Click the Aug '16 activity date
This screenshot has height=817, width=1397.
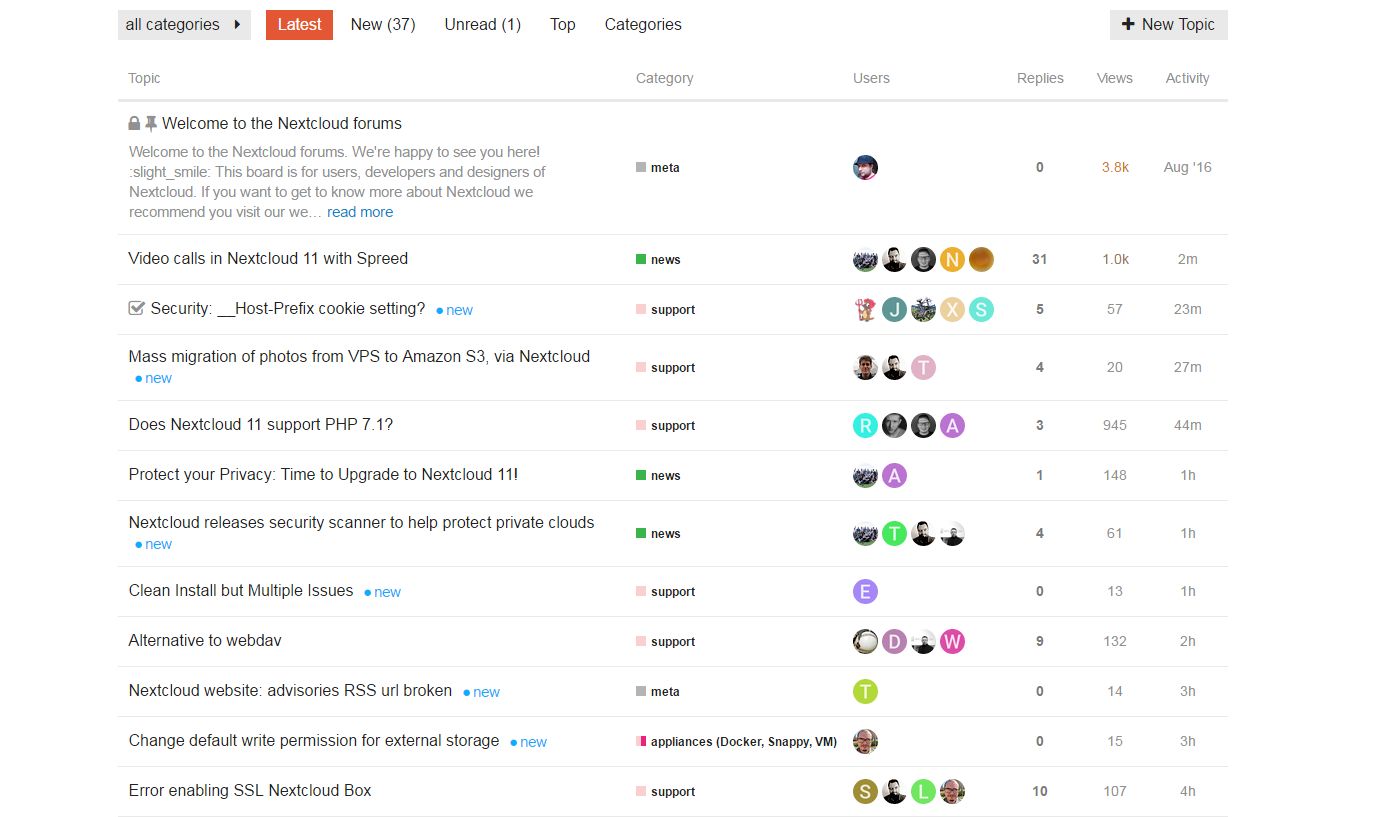1187,168
